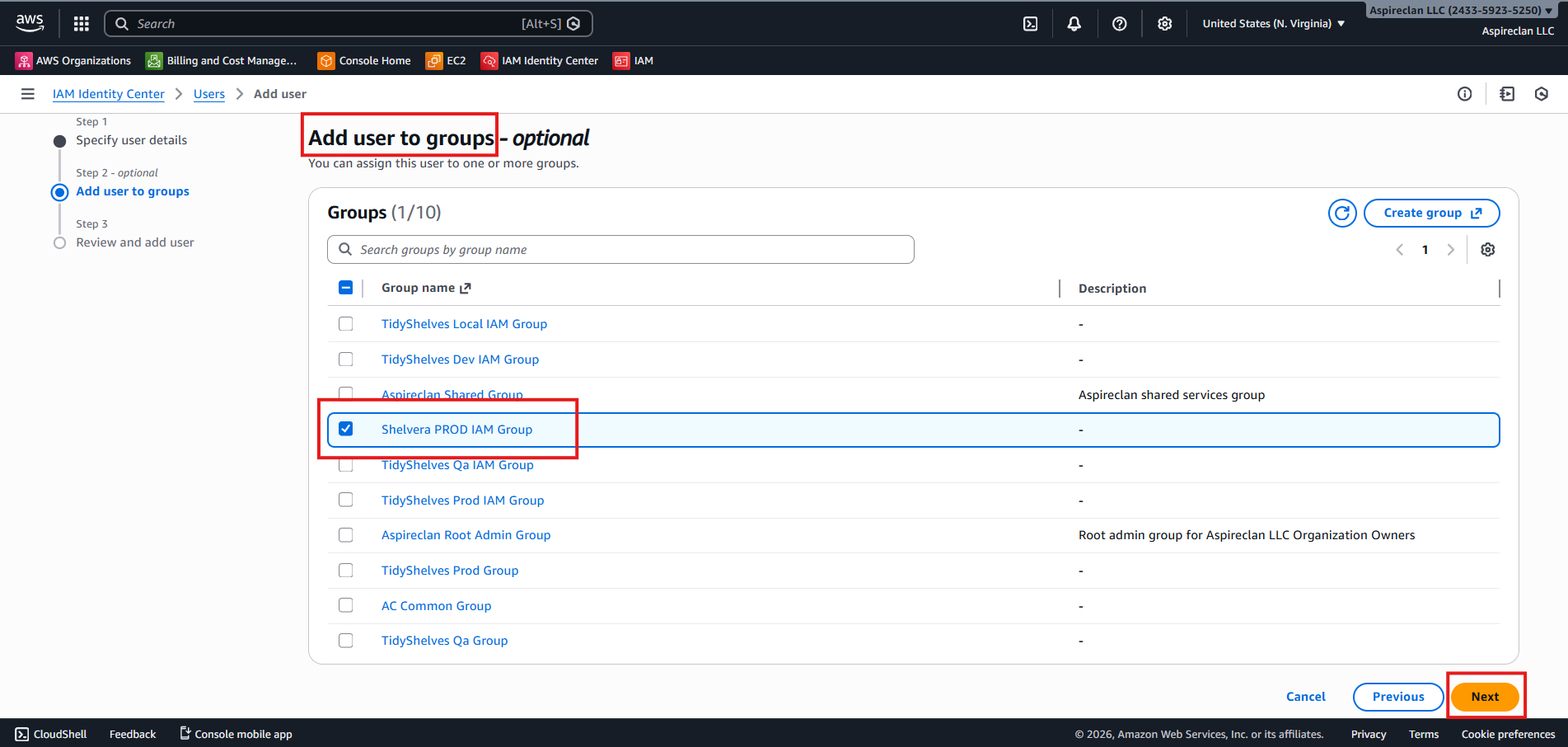Open the TidyShelves Dev IAM Group link
The width and height of the screenshot is (1568, 747).
[x=460, y=359]
